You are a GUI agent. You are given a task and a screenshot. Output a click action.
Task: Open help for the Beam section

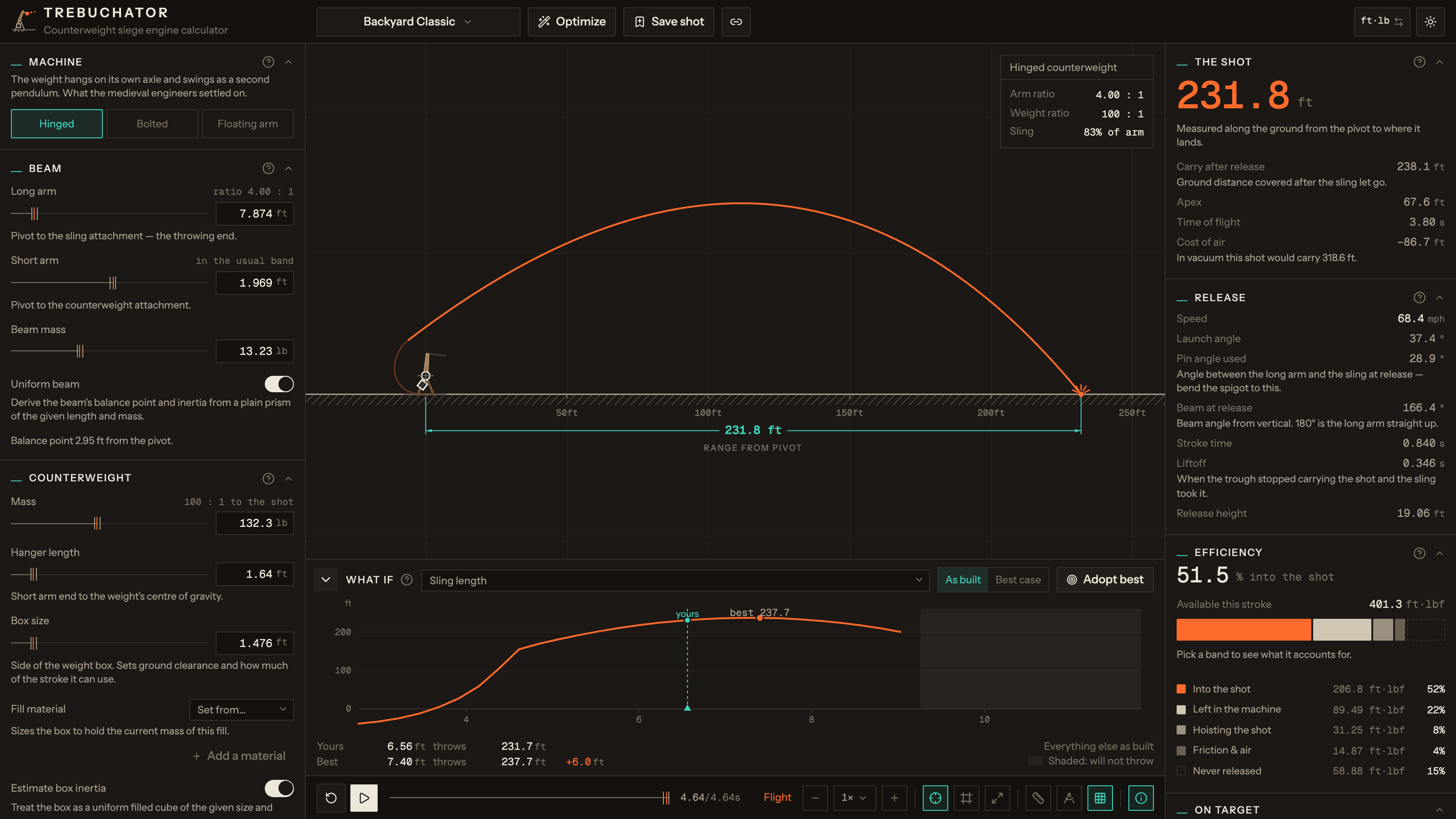268,168
